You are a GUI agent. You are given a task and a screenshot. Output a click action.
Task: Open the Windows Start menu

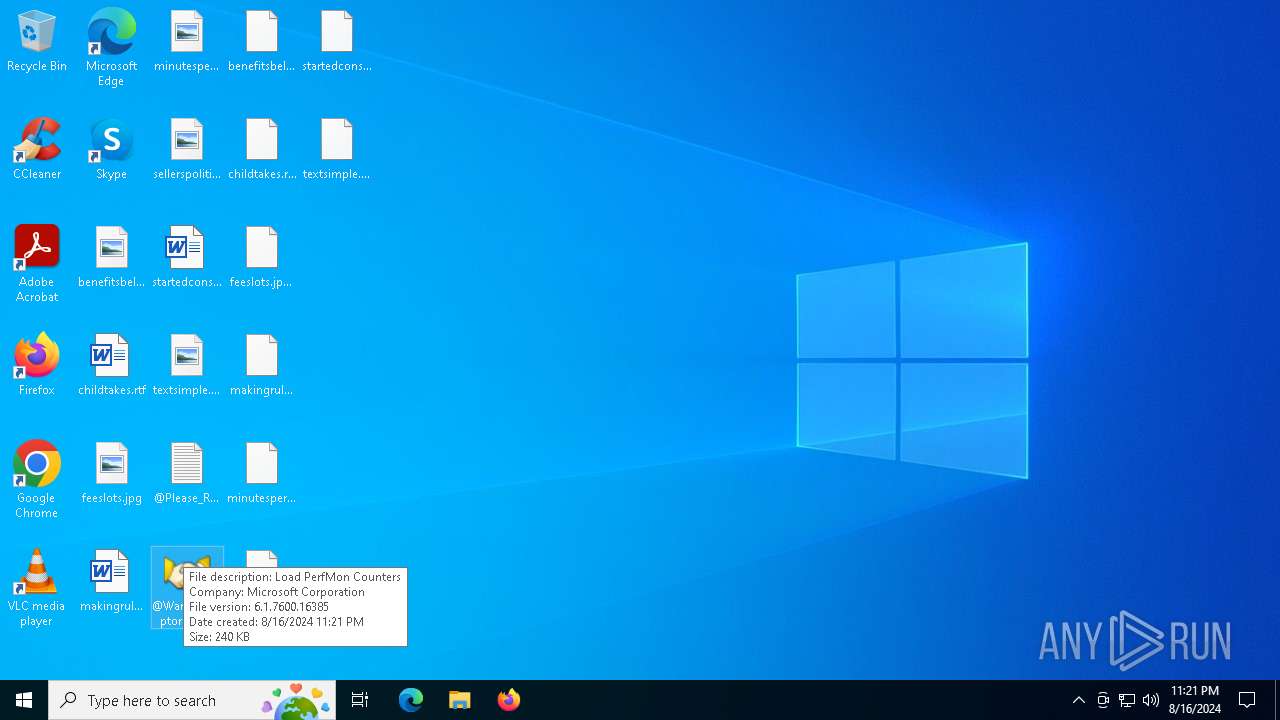pyautogui.click(x=24, y=700)
